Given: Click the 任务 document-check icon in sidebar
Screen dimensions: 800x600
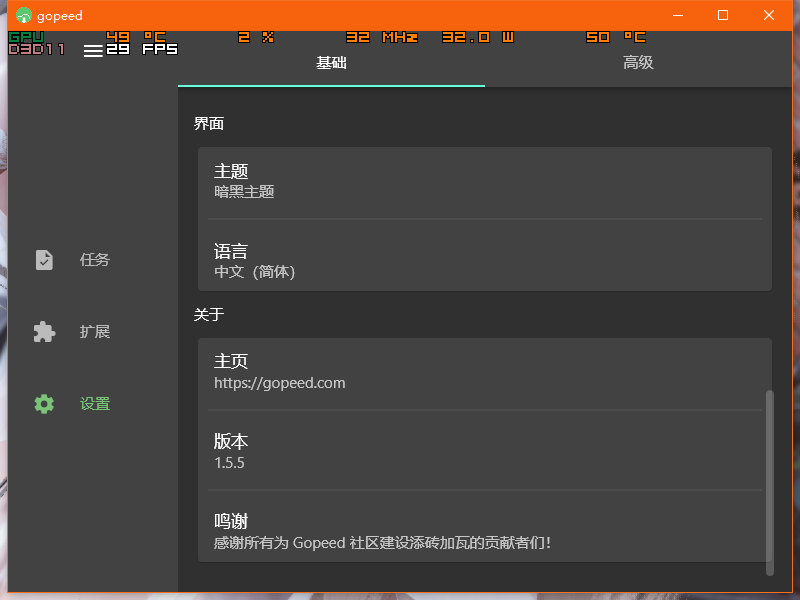Looking at the screenshot, I should coord(44,260).
